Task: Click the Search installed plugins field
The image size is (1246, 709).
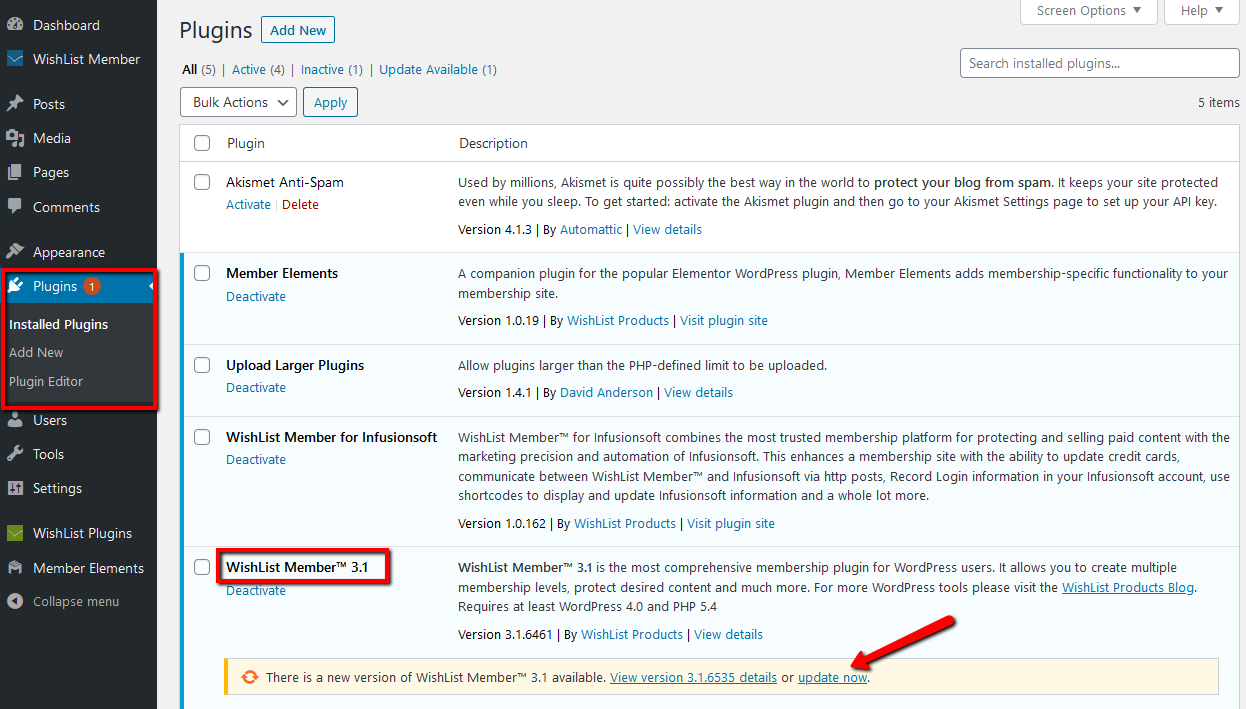Action: tap(1100, 63)
